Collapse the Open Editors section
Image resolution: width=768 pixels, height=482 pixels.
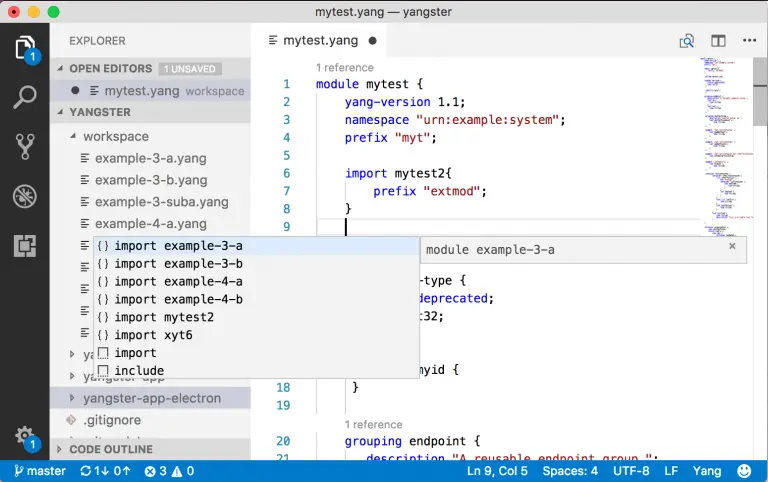60,69
